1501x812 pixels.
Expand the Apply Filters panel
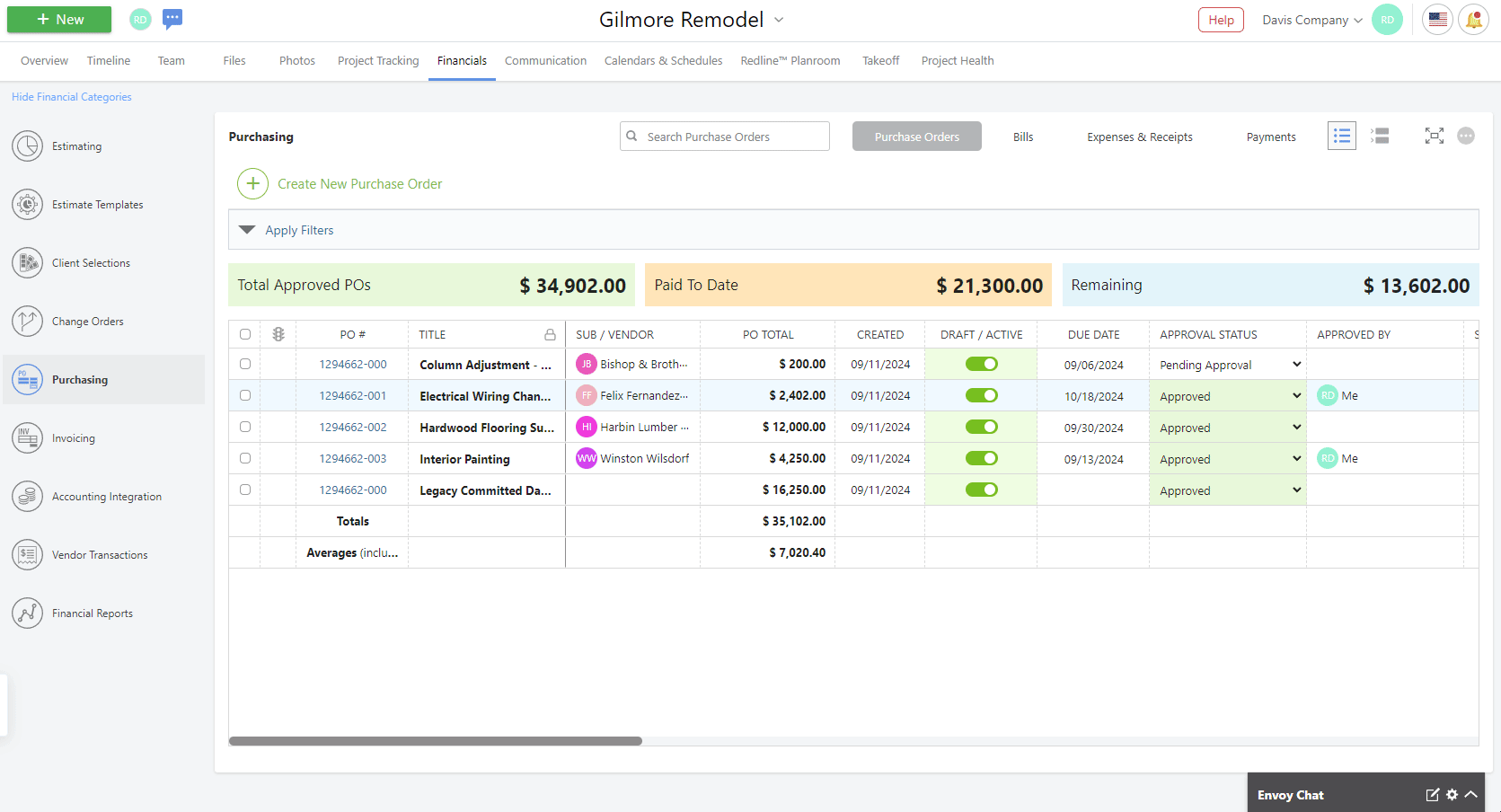click(x=299, y=230)
